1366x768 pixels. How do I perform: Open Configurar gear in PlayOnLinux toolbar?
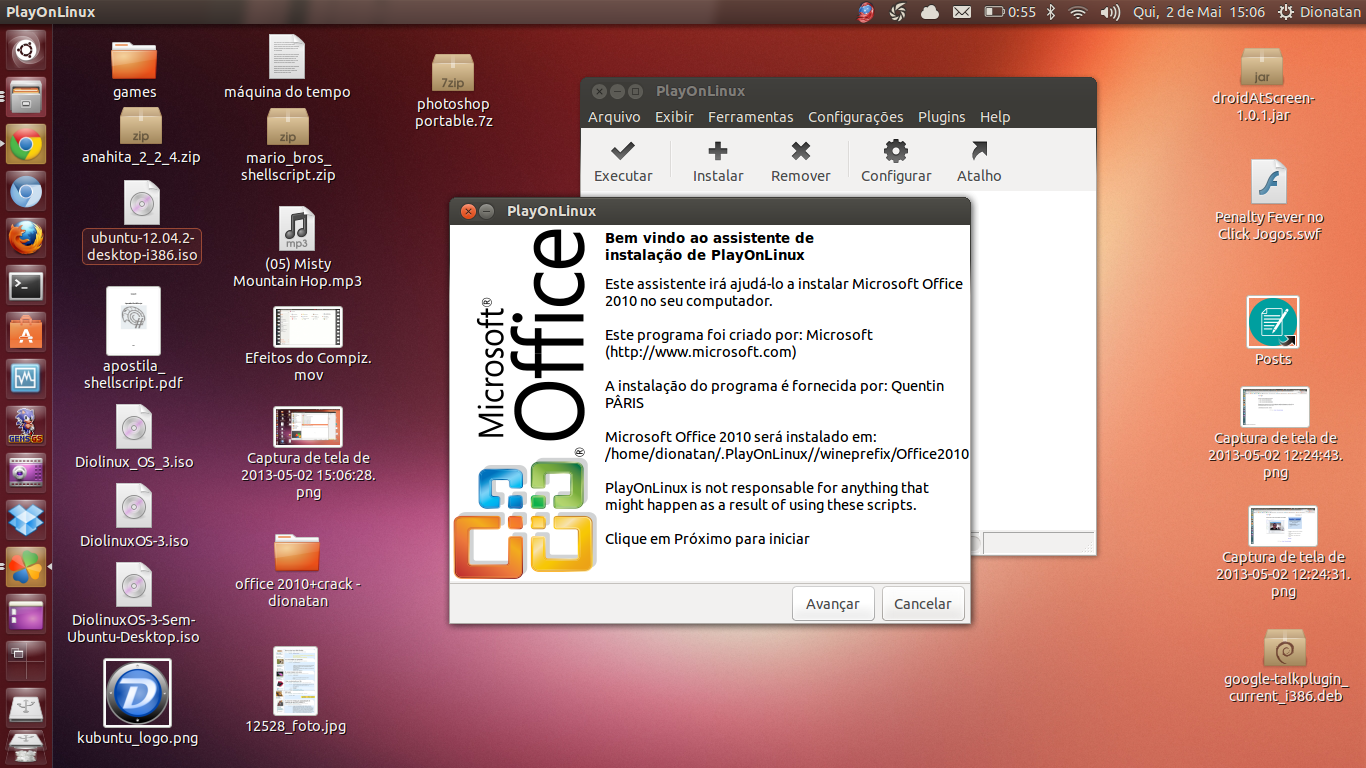tap(896, 151)
